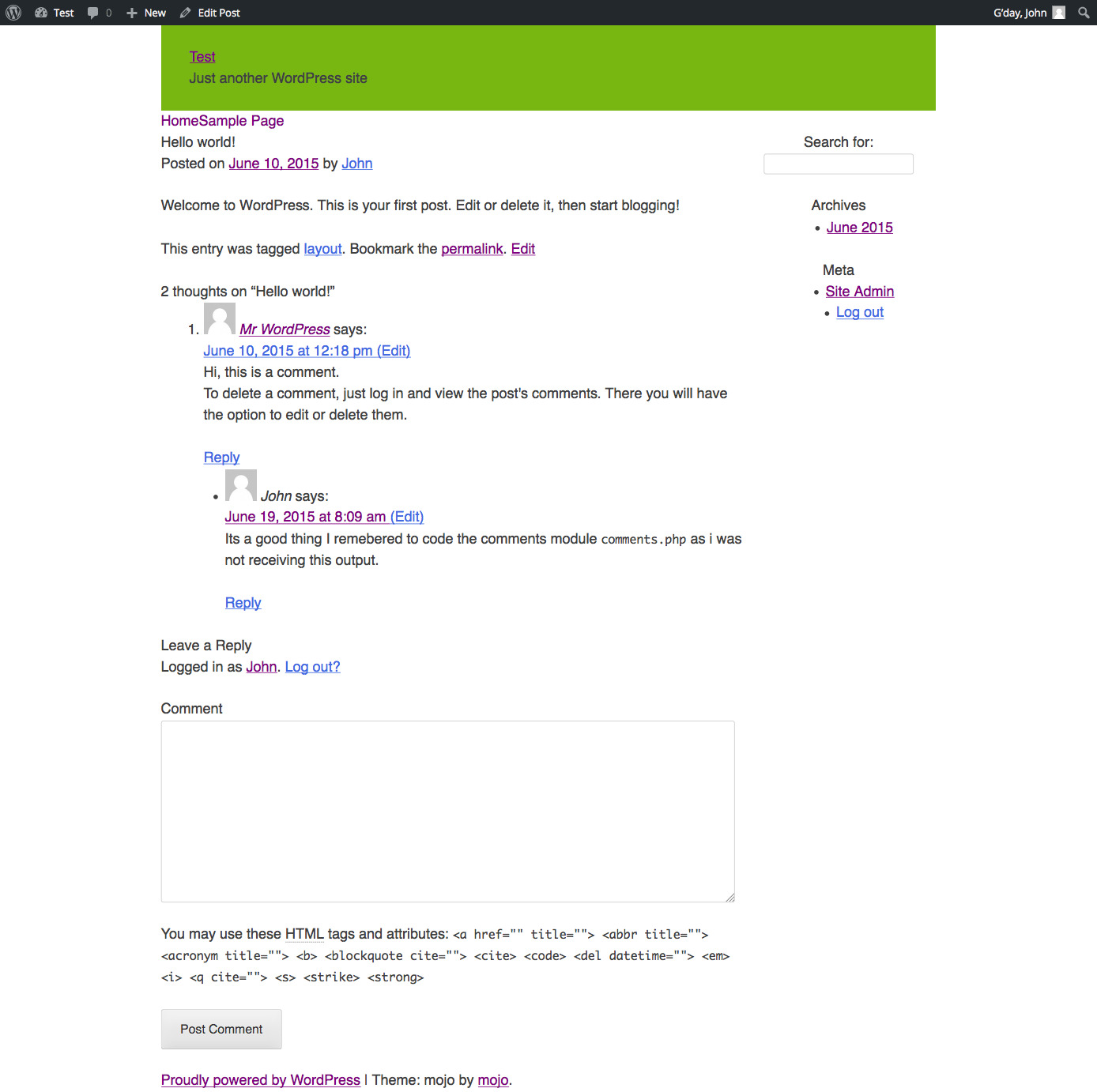
Task: Go to Site Admin link
Action: (859, 292)
